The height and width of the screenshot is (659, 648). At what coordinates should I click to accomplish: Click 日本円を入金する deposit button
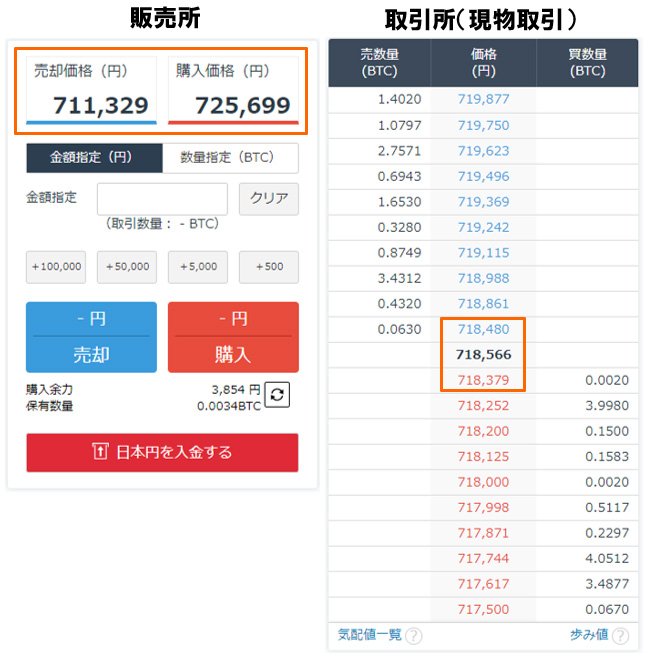tap(162, 453)
